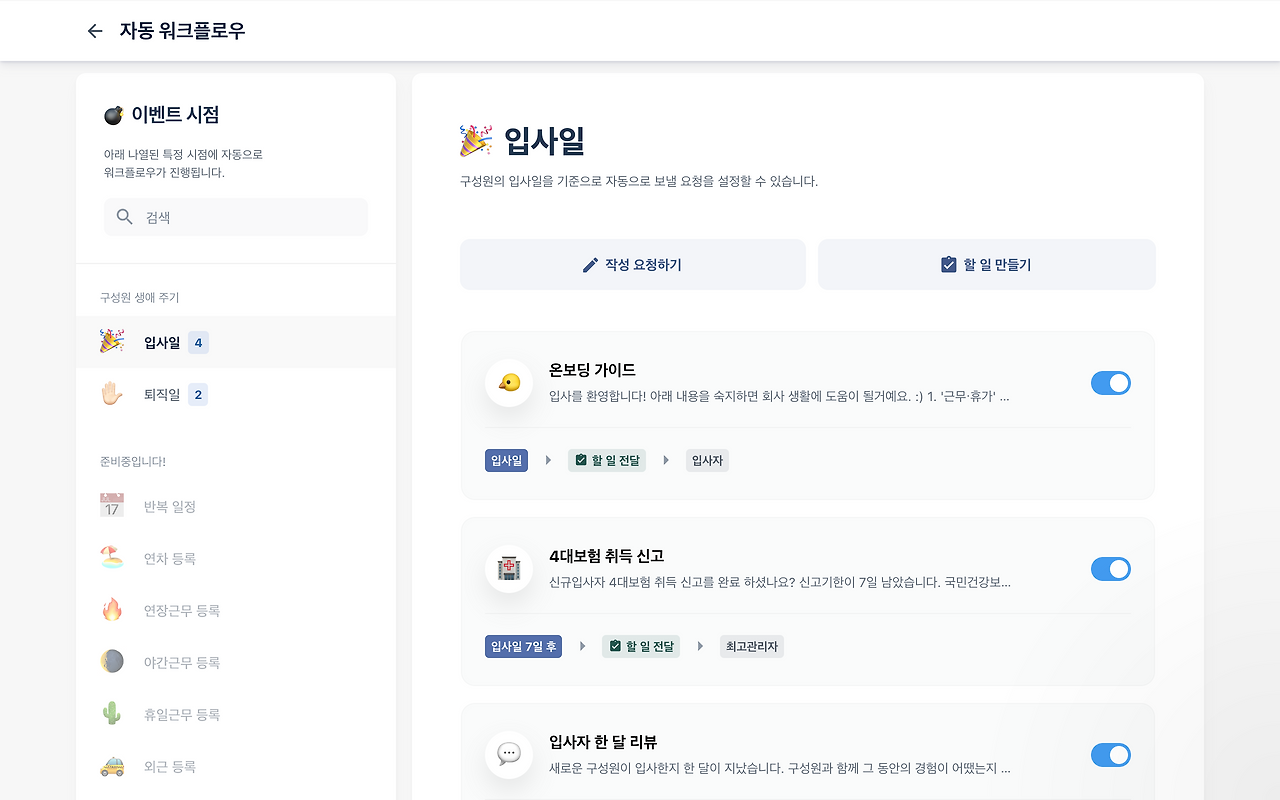Click the clipboard icon in 온보딩 가이드's 할 일 전달 chip
The width and height of the screenshot is (1280, 800).
(581, 461)
